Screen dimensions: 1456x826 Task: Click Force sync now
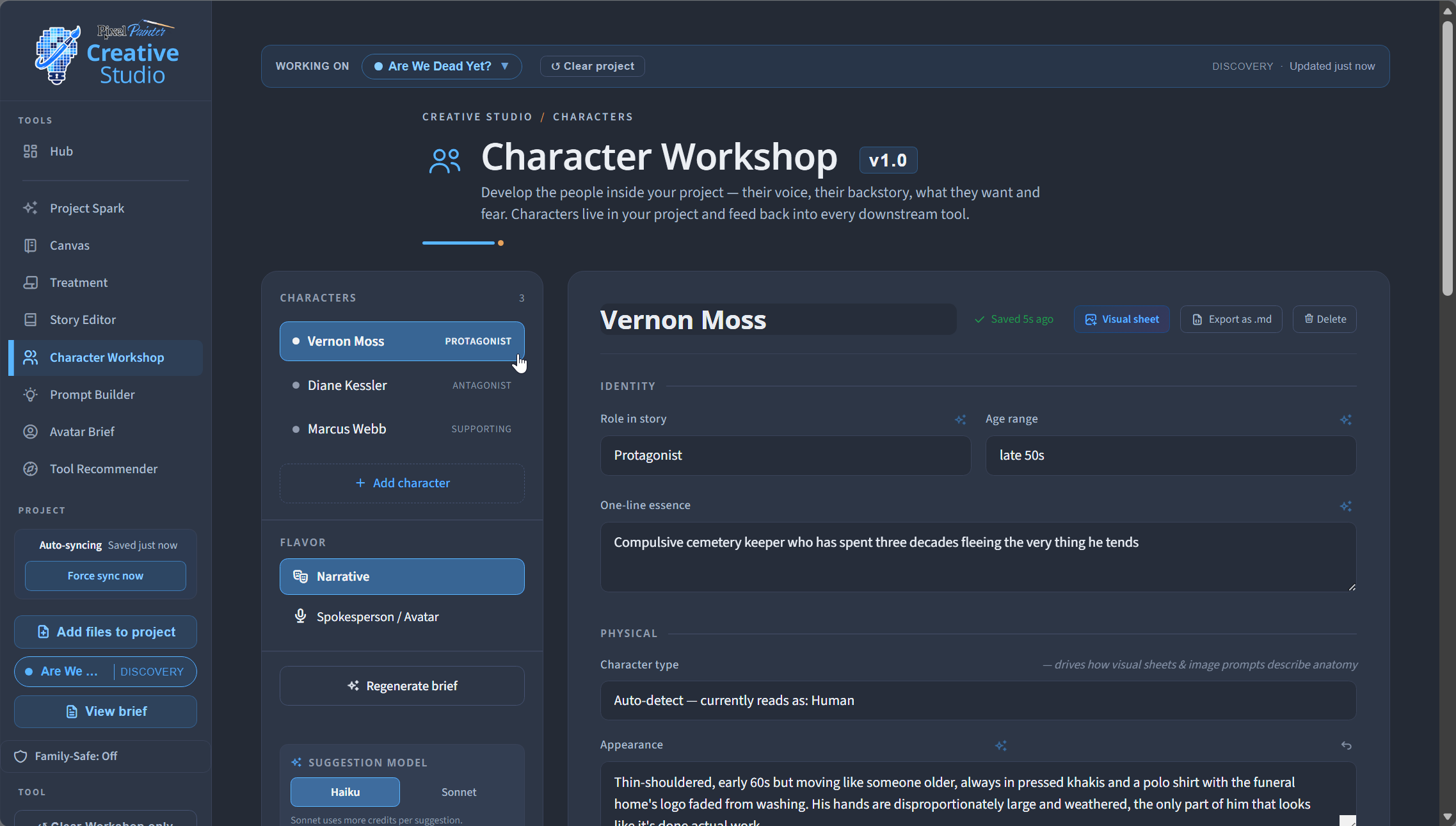pyautogui.click(x=106, y=576)
